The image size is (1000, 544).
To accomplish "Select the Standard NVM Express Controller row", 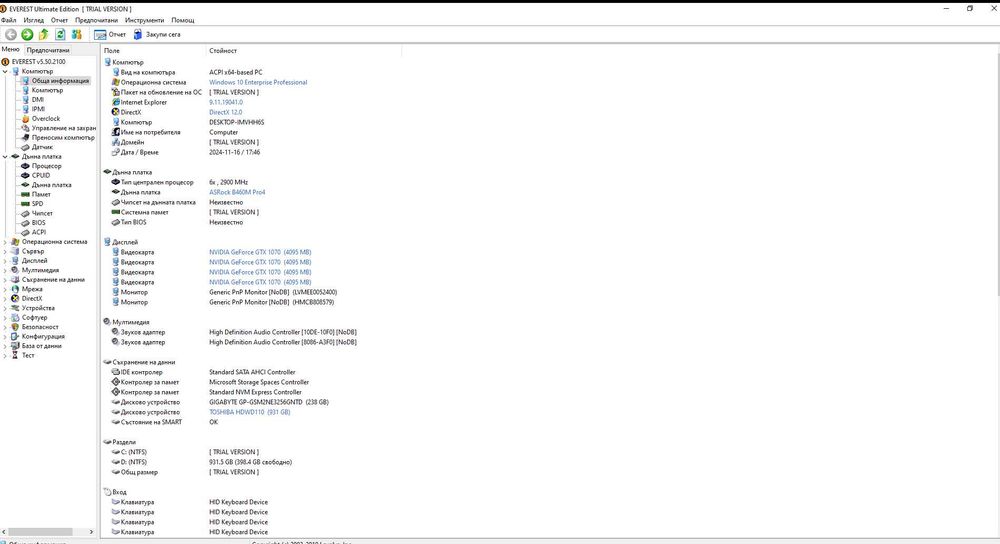I will point(255,392).
